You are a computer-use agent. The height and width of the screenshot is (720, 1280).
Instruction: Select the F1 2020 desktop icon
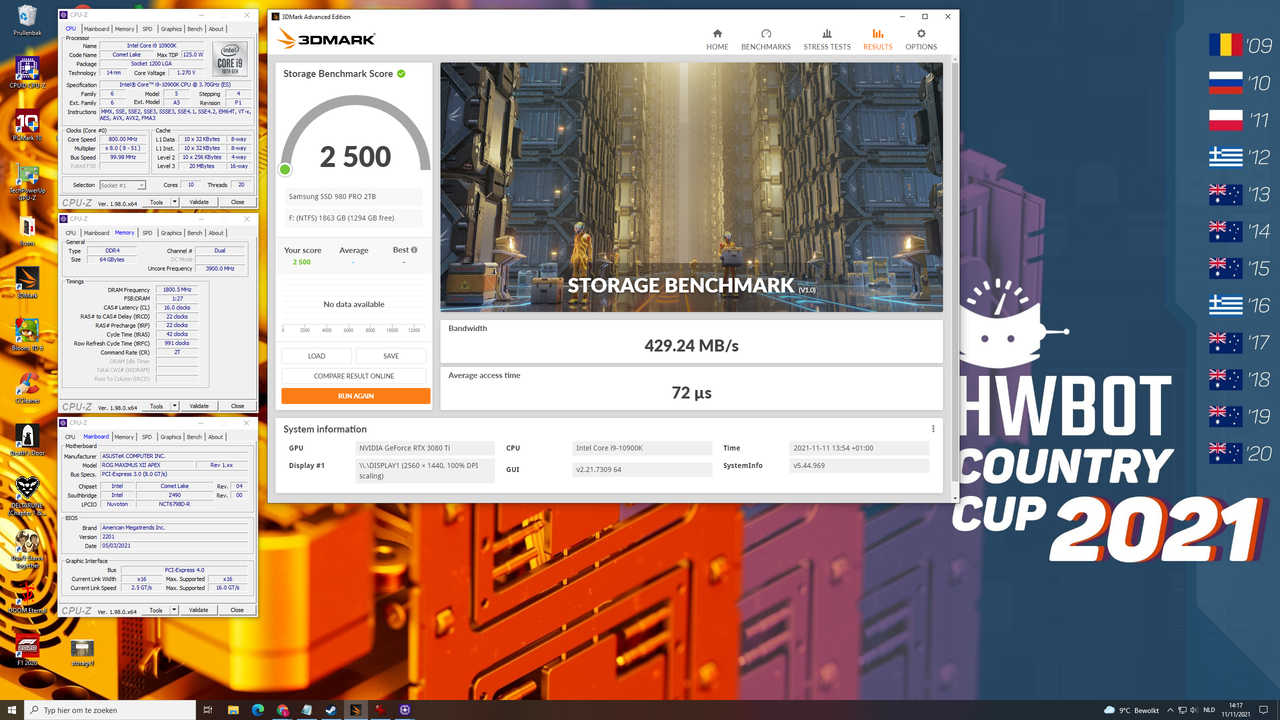(27, 650)
